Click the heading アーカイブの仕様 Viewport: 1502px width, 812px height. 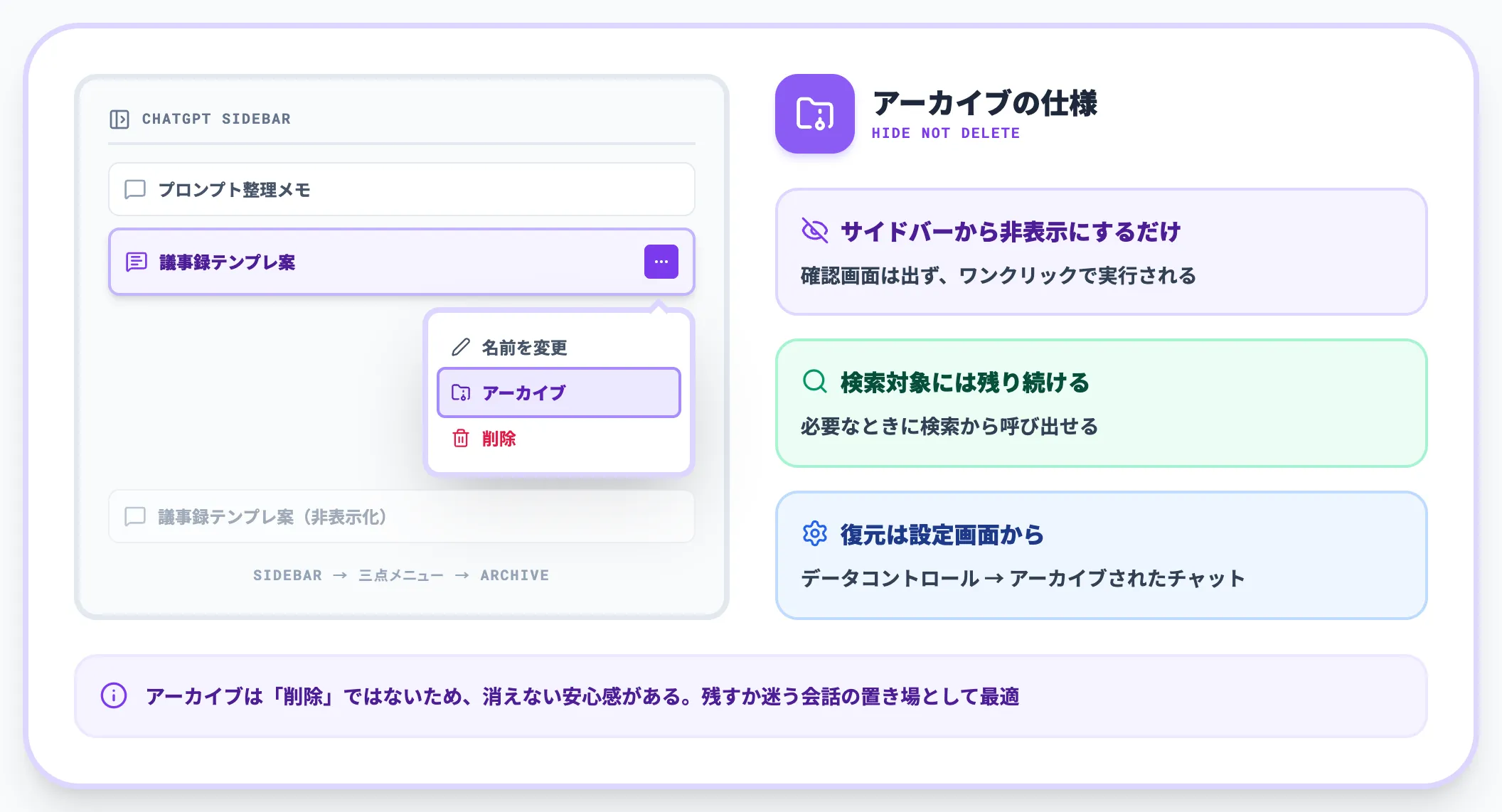(x=985, y=103)
